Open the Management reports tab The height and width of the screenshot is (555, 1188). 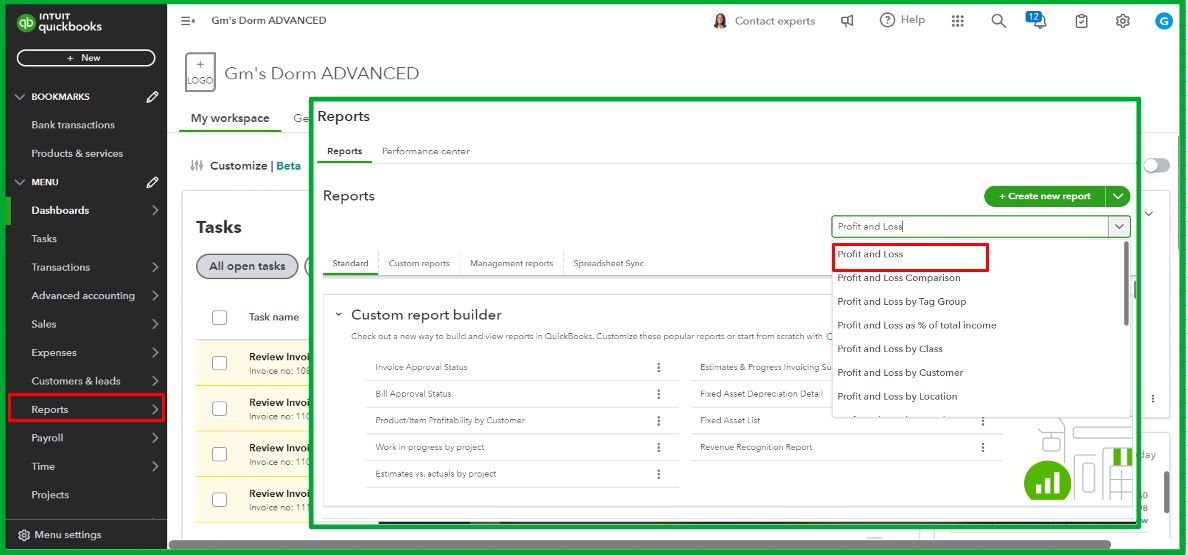coord(511,263)
